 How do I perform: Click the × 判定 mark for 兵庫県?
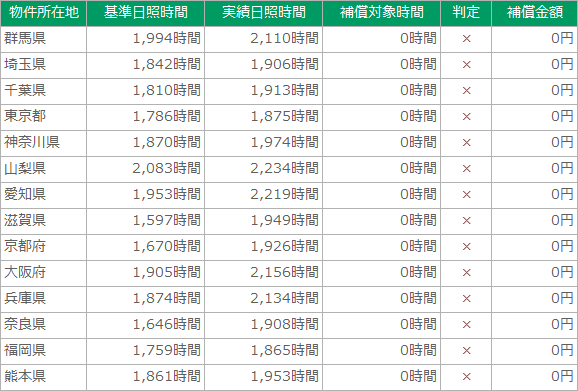tap(466, 299)
